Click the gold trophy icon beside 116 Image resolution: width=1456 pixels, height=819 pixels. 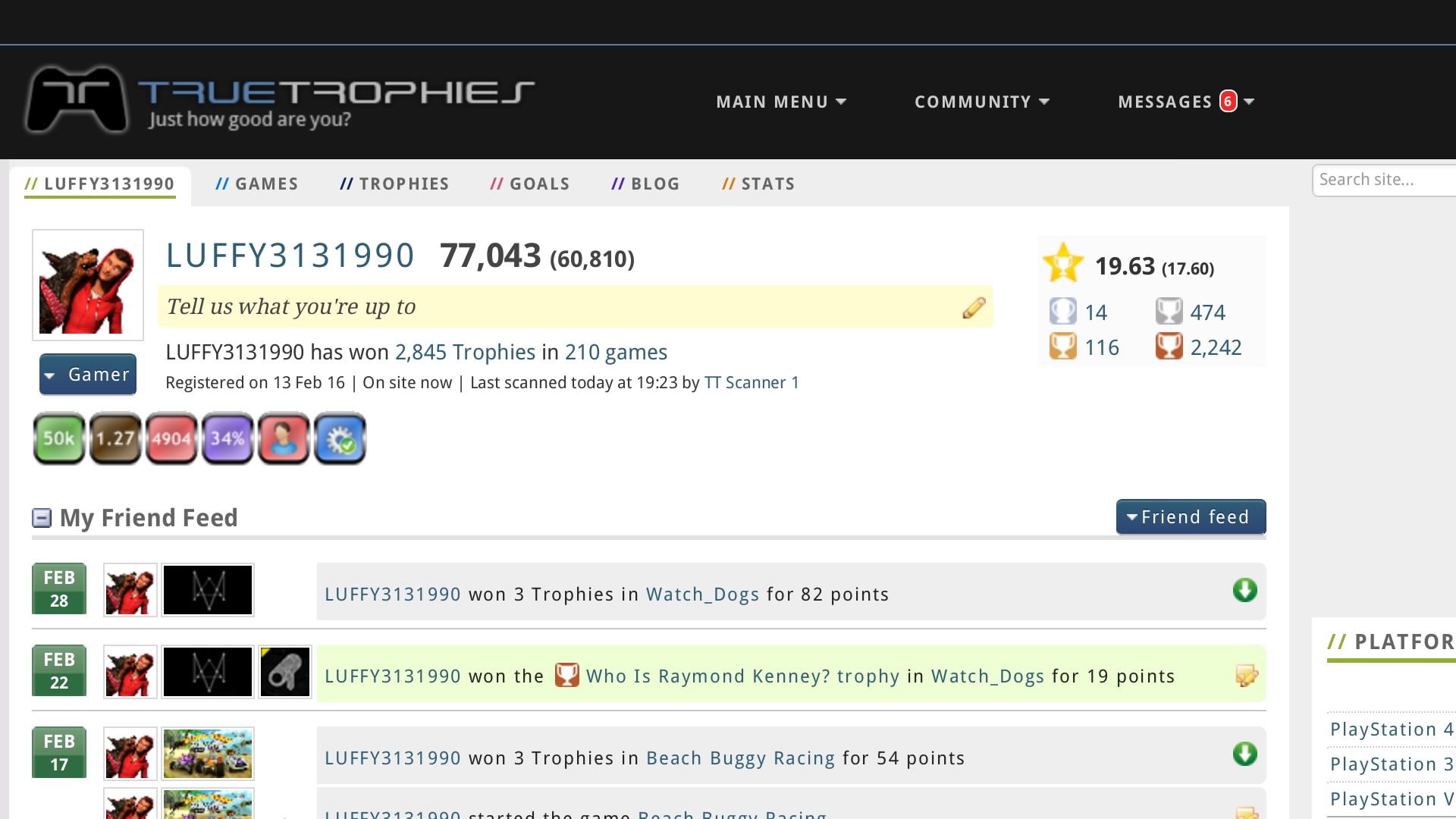pyautogui.click(x=1062, y=346)
